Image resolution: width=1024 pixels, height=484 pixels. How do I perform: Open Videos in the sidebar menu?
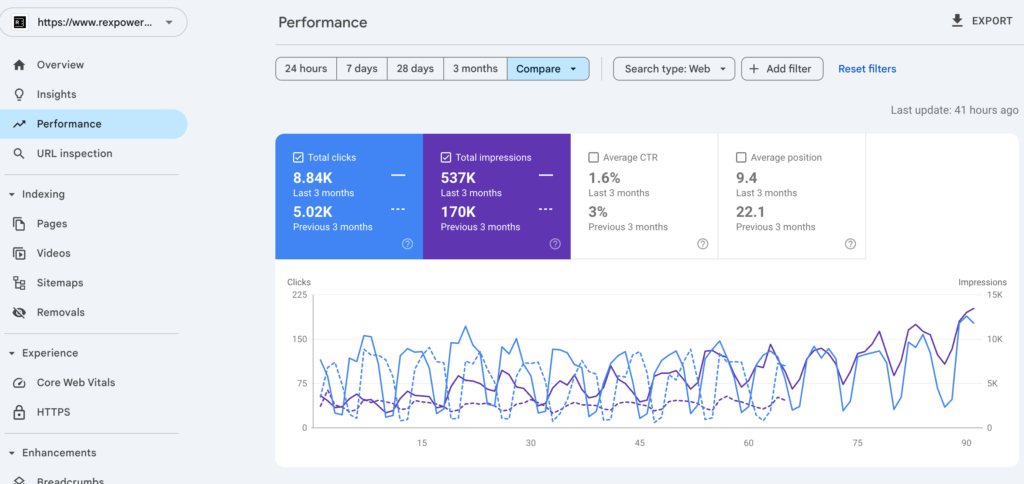[x=53, y=253]
